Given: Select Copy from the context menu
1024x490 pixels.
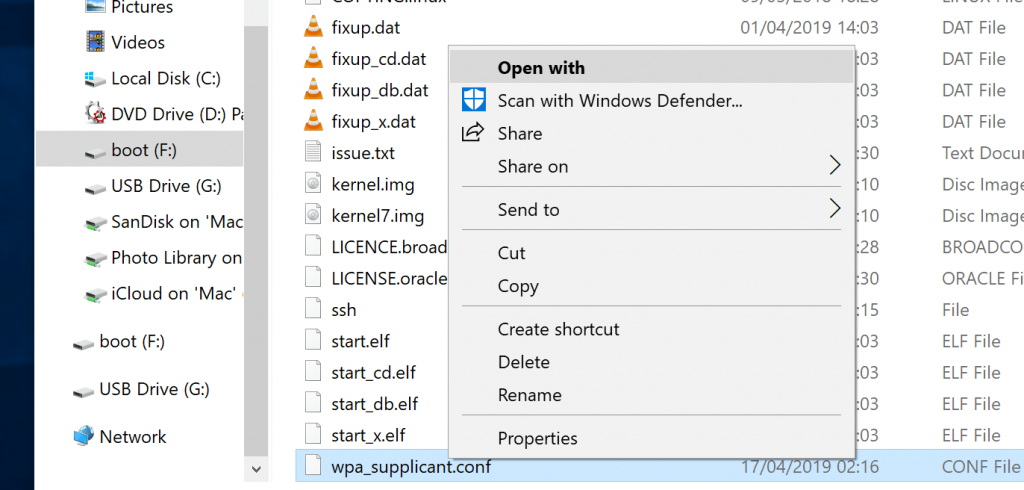Looking at the screenshot, I should click(x=518, y=286).
